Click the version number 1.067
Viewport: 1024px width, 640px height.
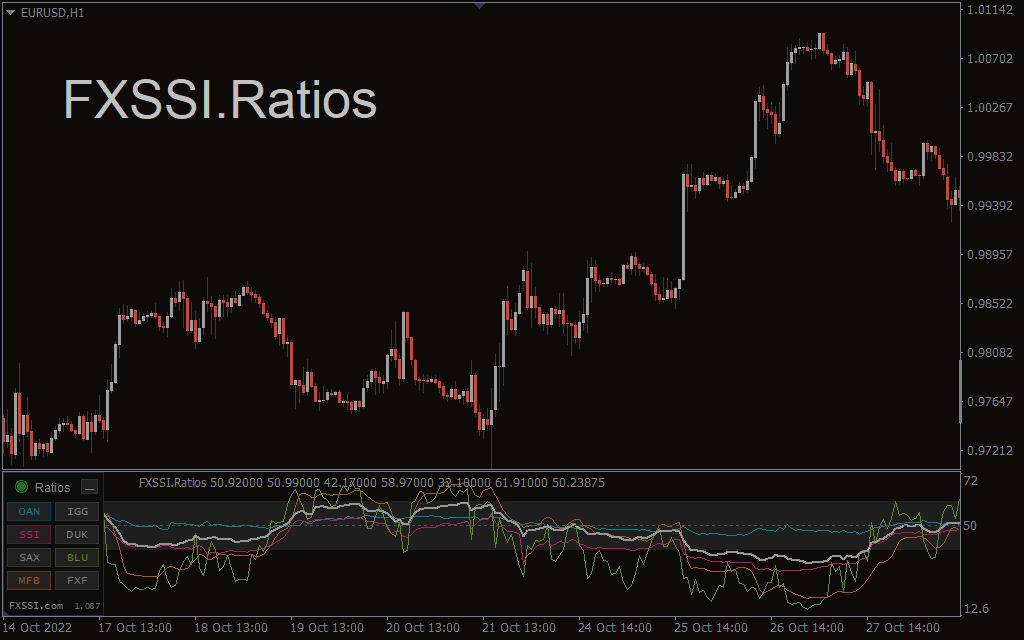[87, 606]
